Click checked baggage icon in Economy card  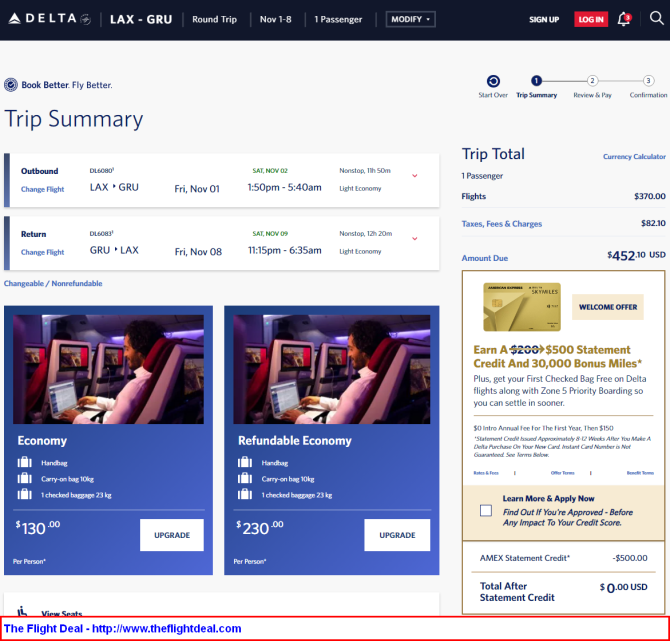click(24, 494)
